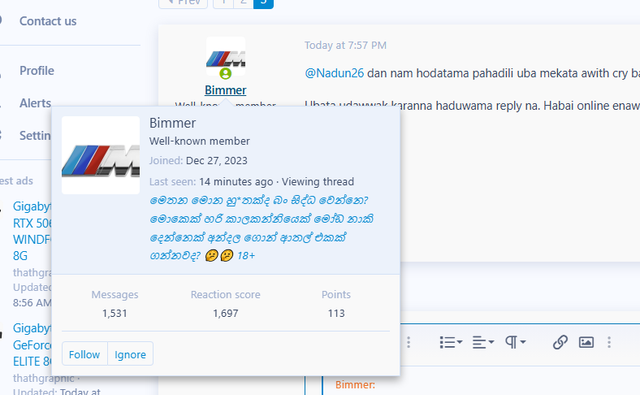Open Bimmer's avatar in the post
Image resolution: width=640 pixels, height=395 pixels.
225,56
